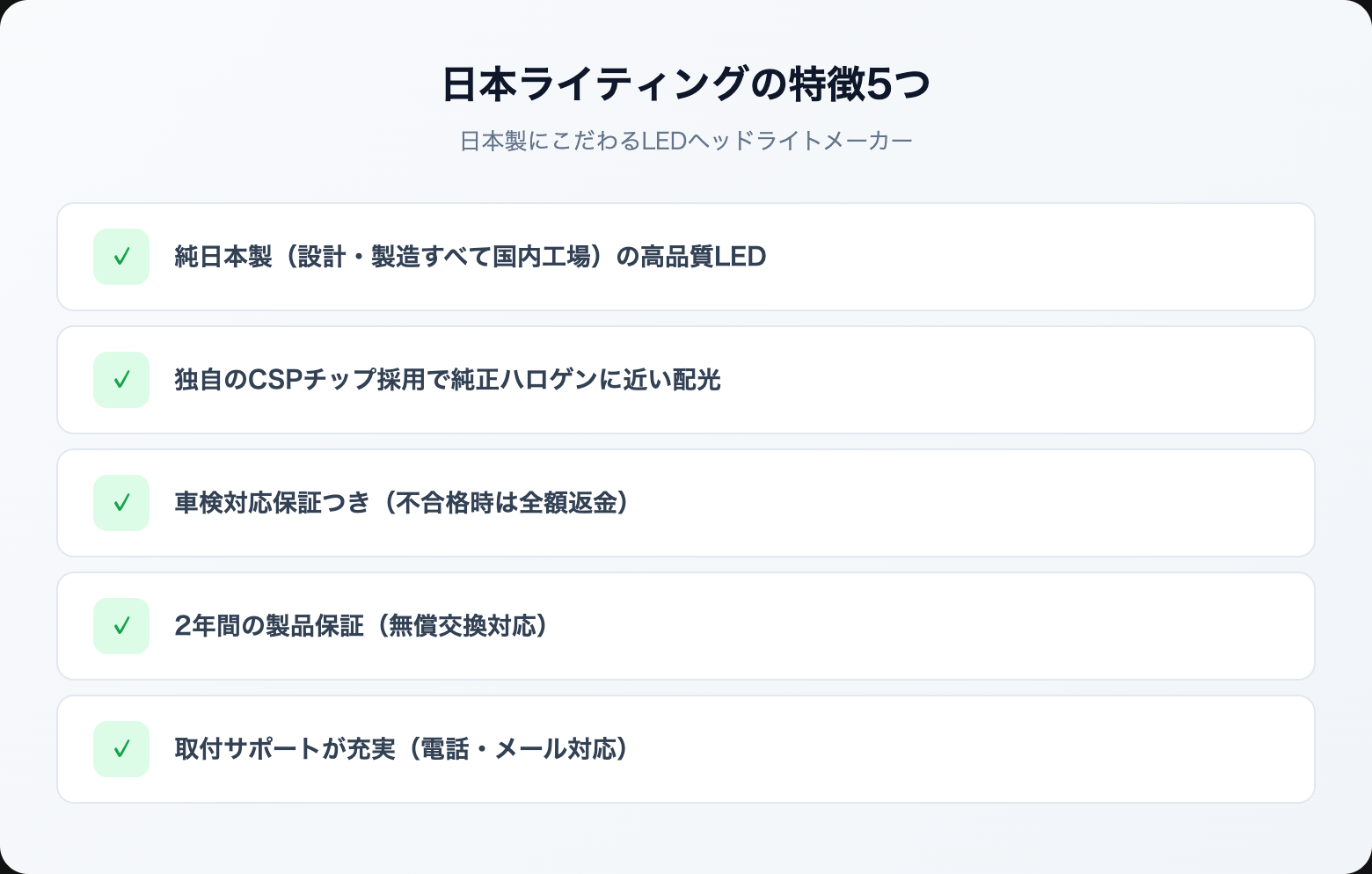Click the check icon for 取付サポート item
Viewport: 1372px width, 874px height.
tap(121, 749)
